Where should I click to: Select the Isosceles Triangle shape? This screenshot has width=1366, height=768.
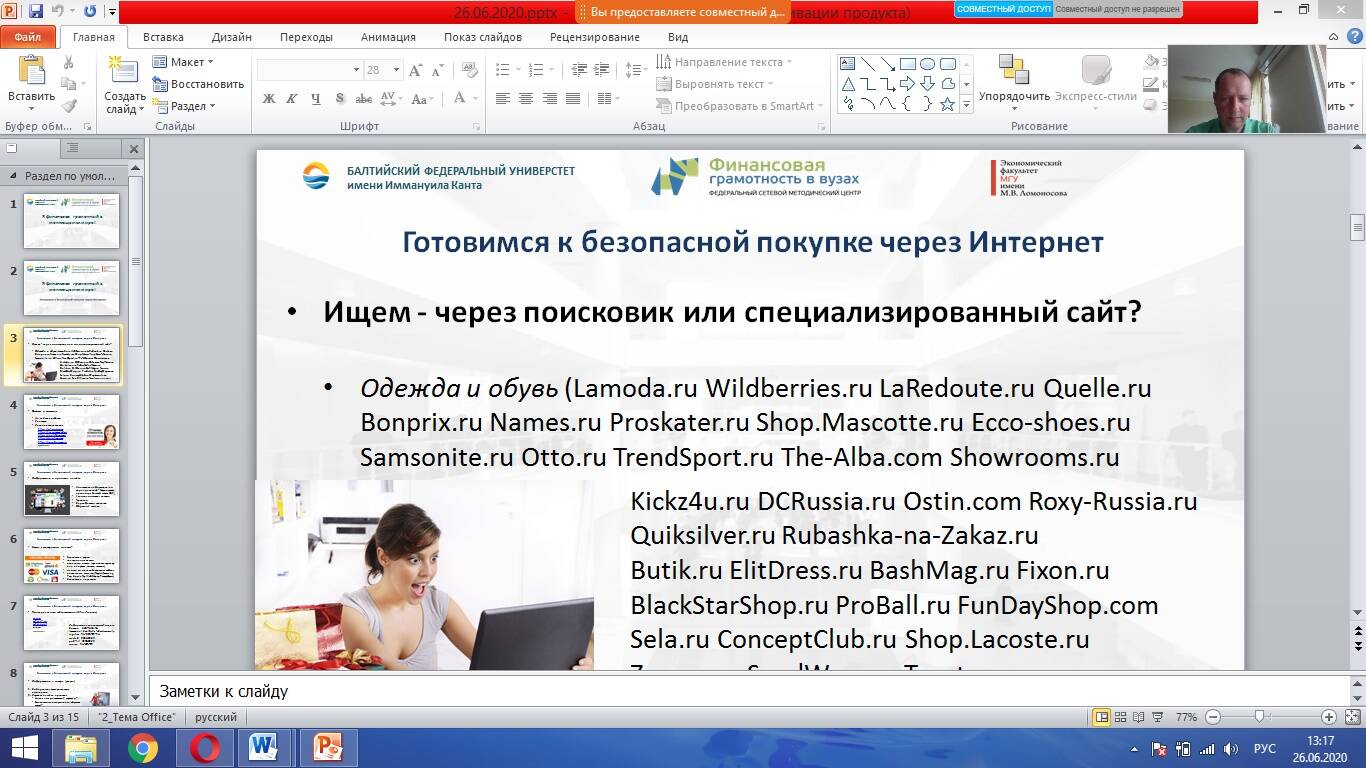848,83
